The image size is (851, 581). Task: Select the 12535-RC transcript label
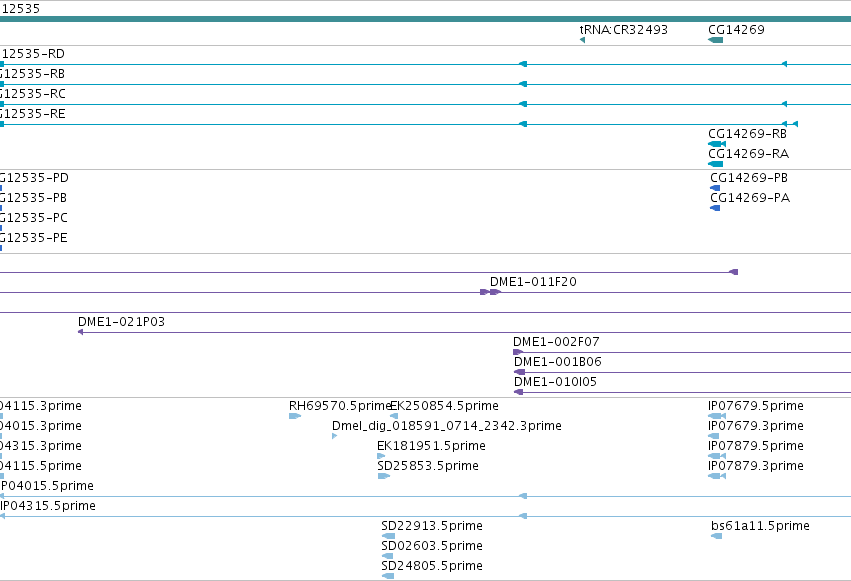(x=33, y=94)
